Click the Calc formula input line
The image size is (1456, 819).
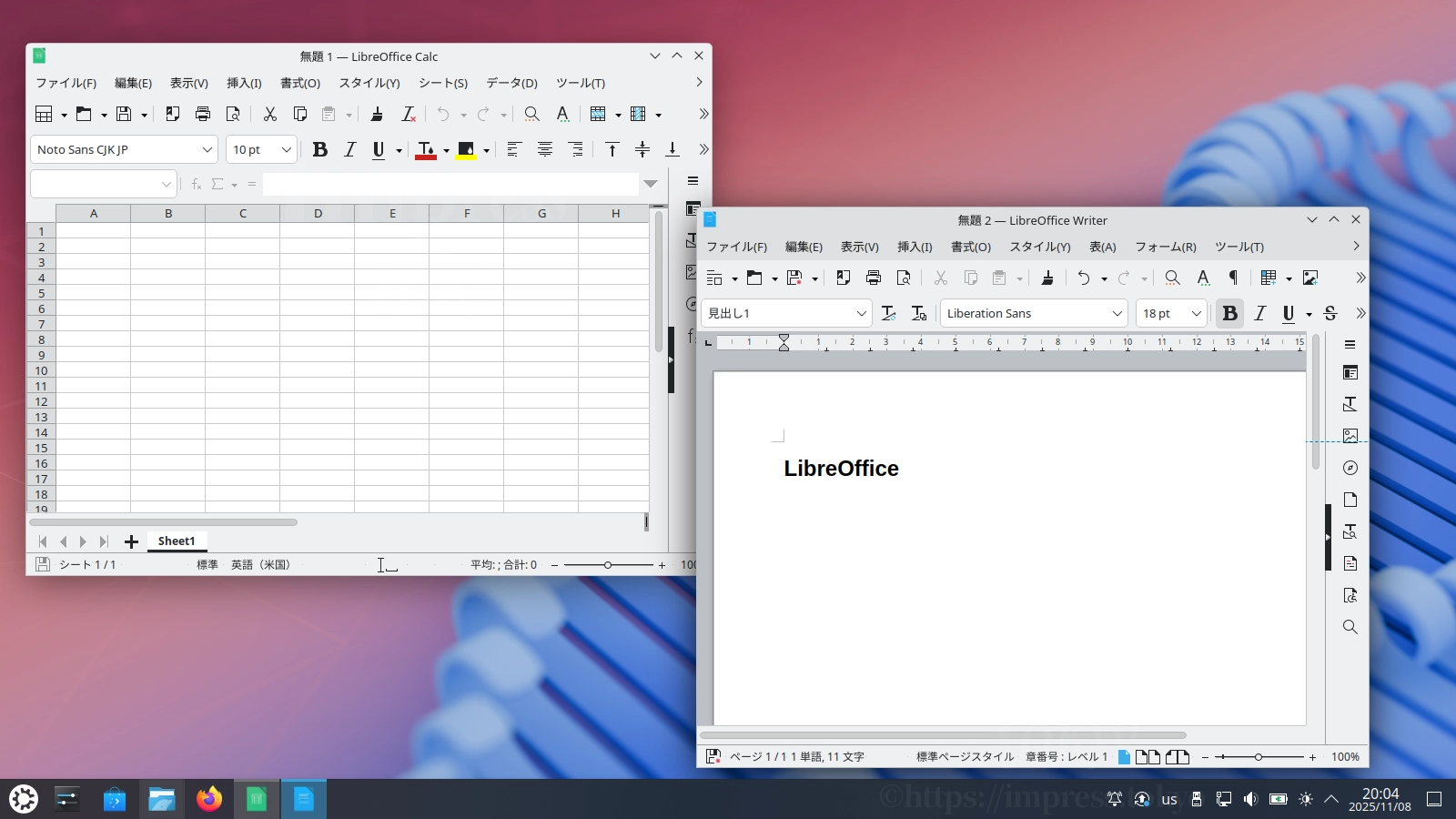click(x=451, y=184)
